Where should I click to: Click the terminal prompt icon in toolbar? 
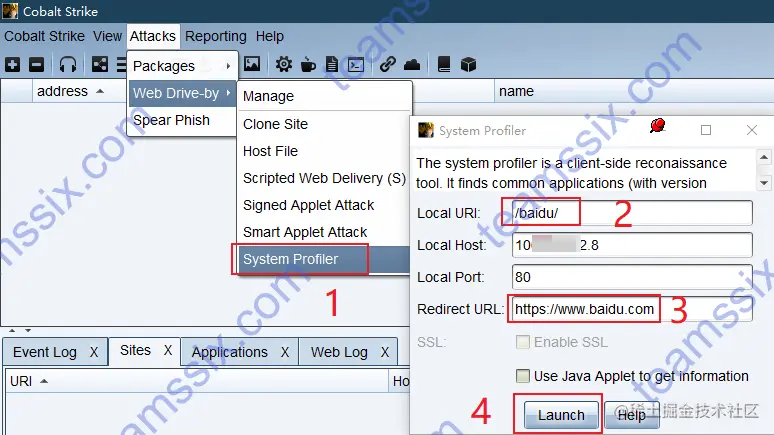pyautogui.click(x=356, y=65)
